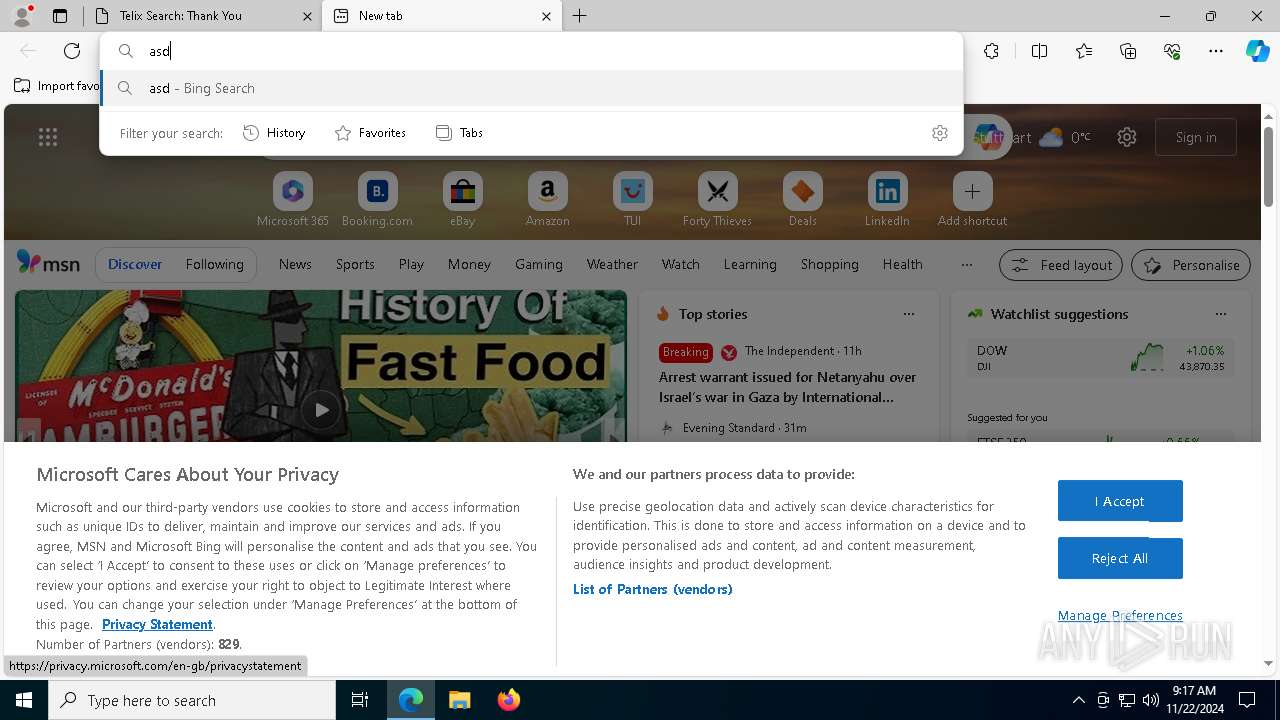This screenshot has width=1280, height=720.
Task: Open Microsoft 365 shortcut
Action: click(293, 200)
